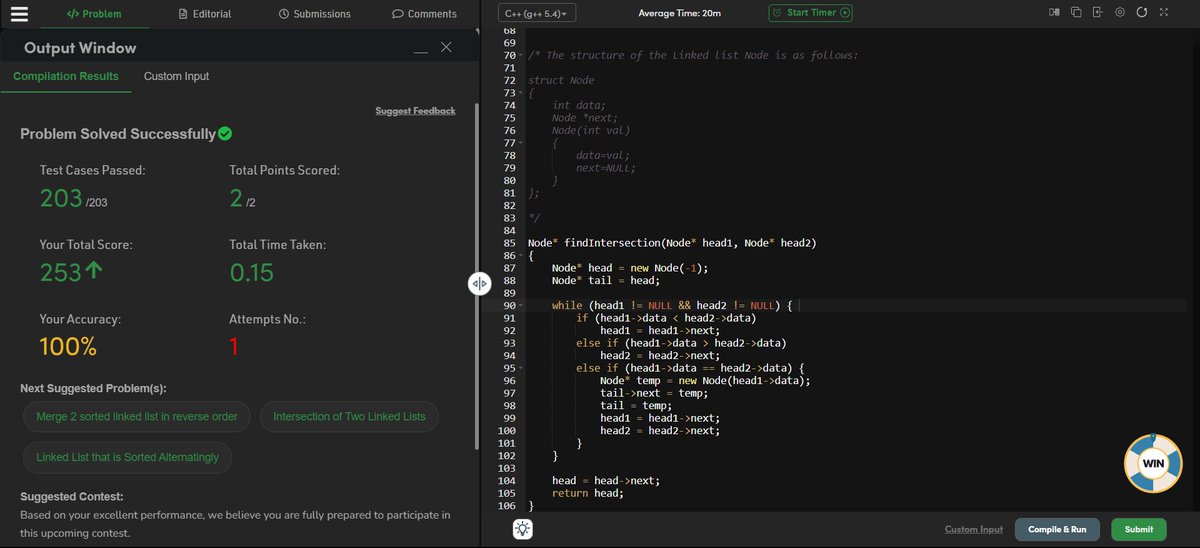Reset code with the circular arrow icon
Image resolution: width=1200 pixels, height=548 pixels.
point(1142,13)
